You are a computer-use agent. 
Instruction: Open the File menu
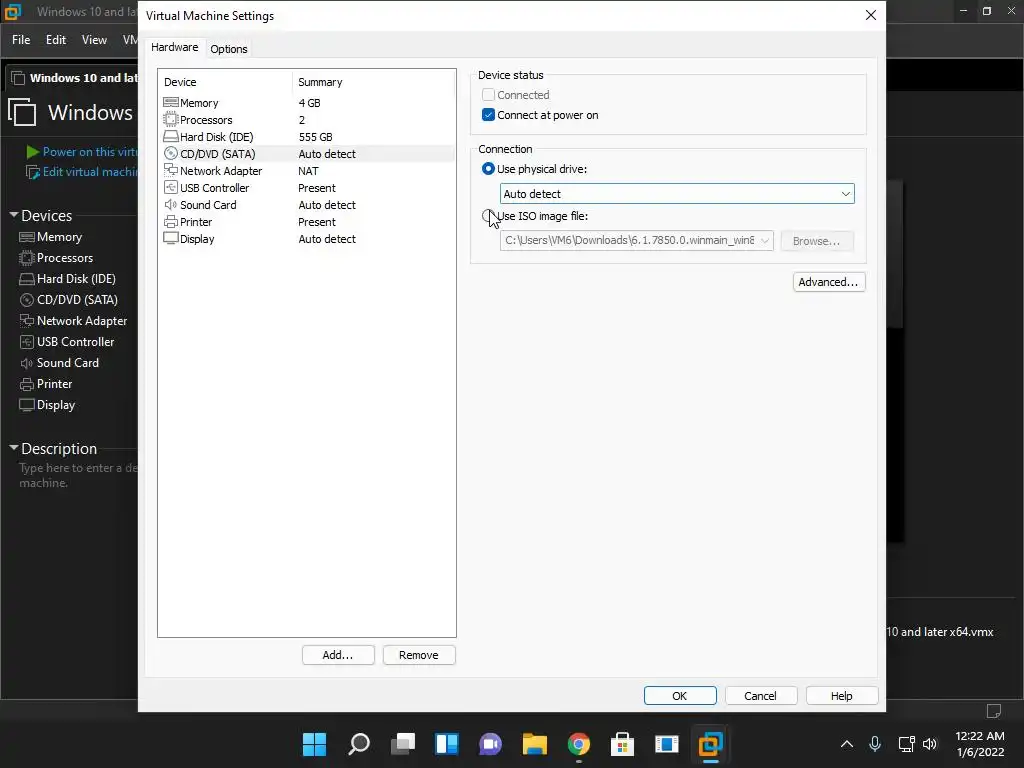[21, 40]
